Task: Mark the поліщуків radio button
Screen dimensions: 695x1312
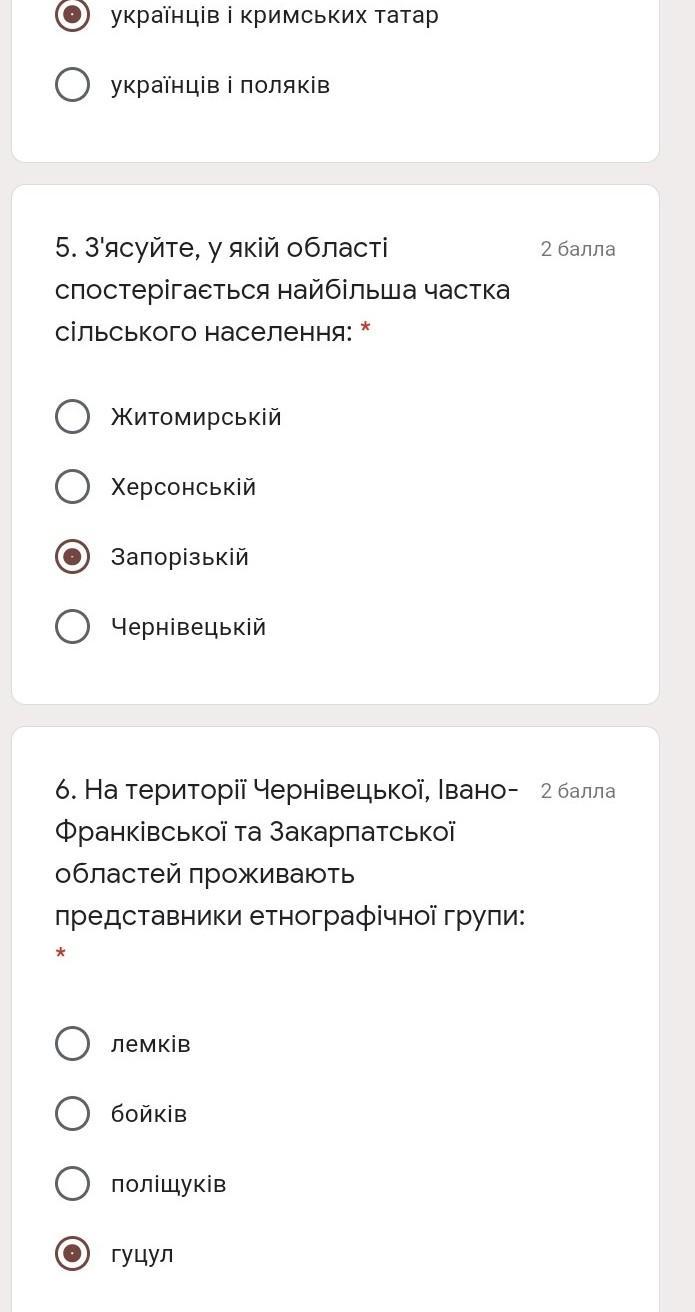Action: coord(72,1184)
